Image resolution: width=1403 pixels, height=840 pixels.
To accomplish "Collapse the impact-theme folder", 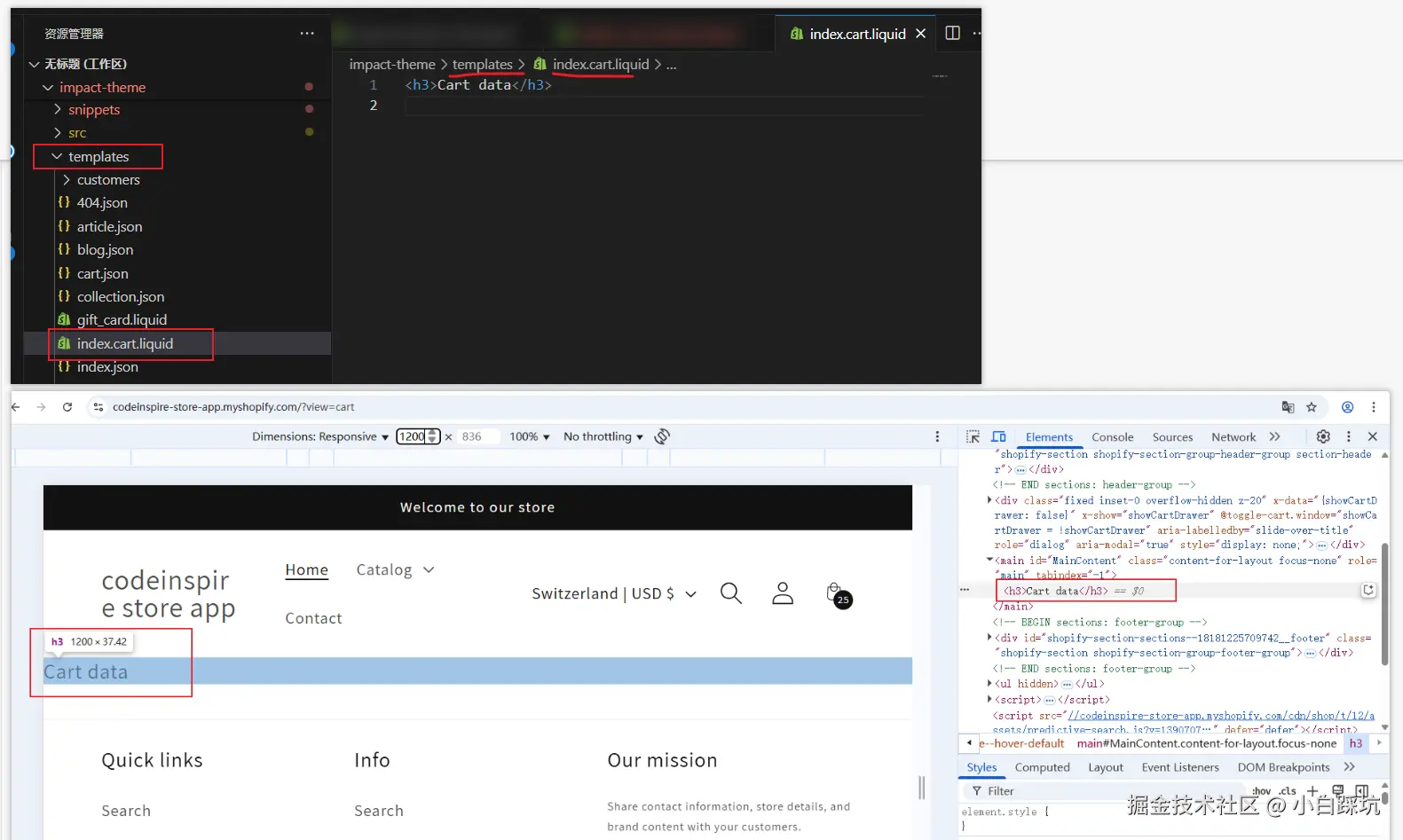I will coord(48,87).
